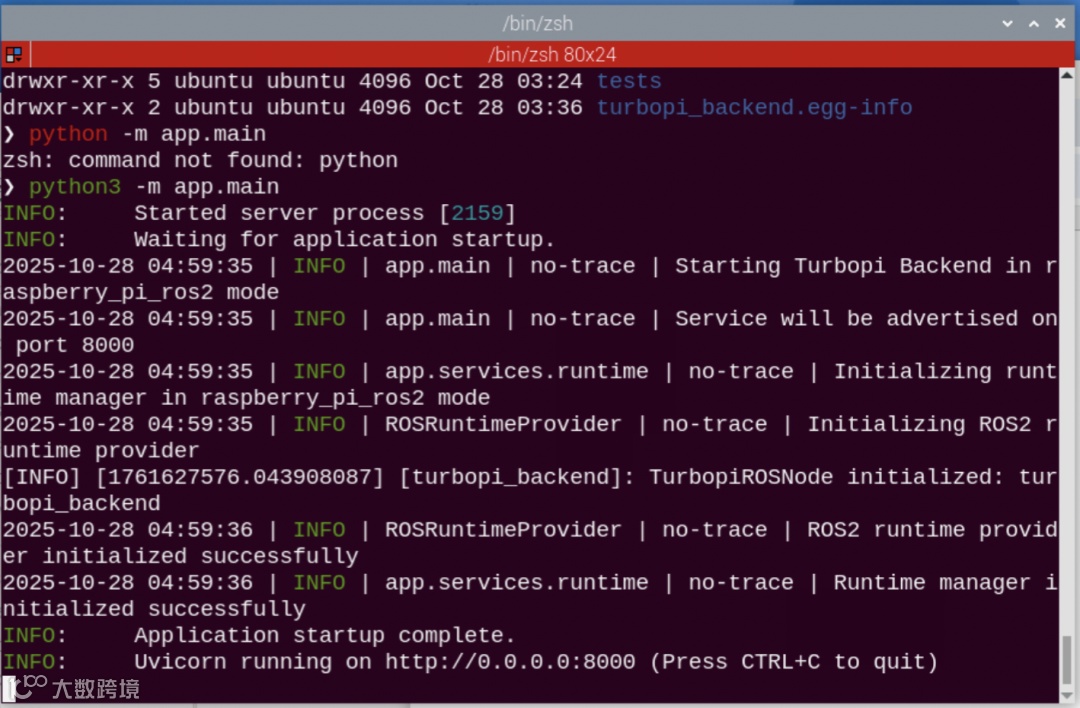Click 'bopi_backend' wrapped line

click(81, 503)
